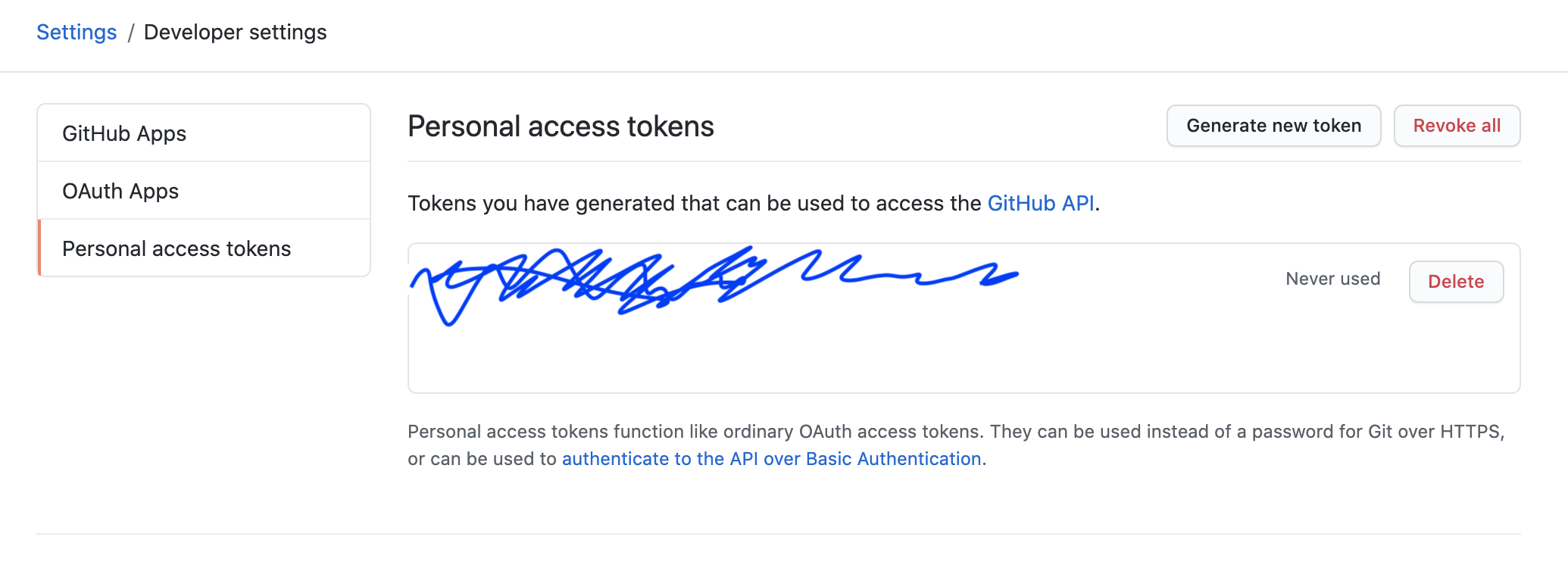Delete the listed personal access token
Screen dimensions: 1568x562
tap(1455, 282)
